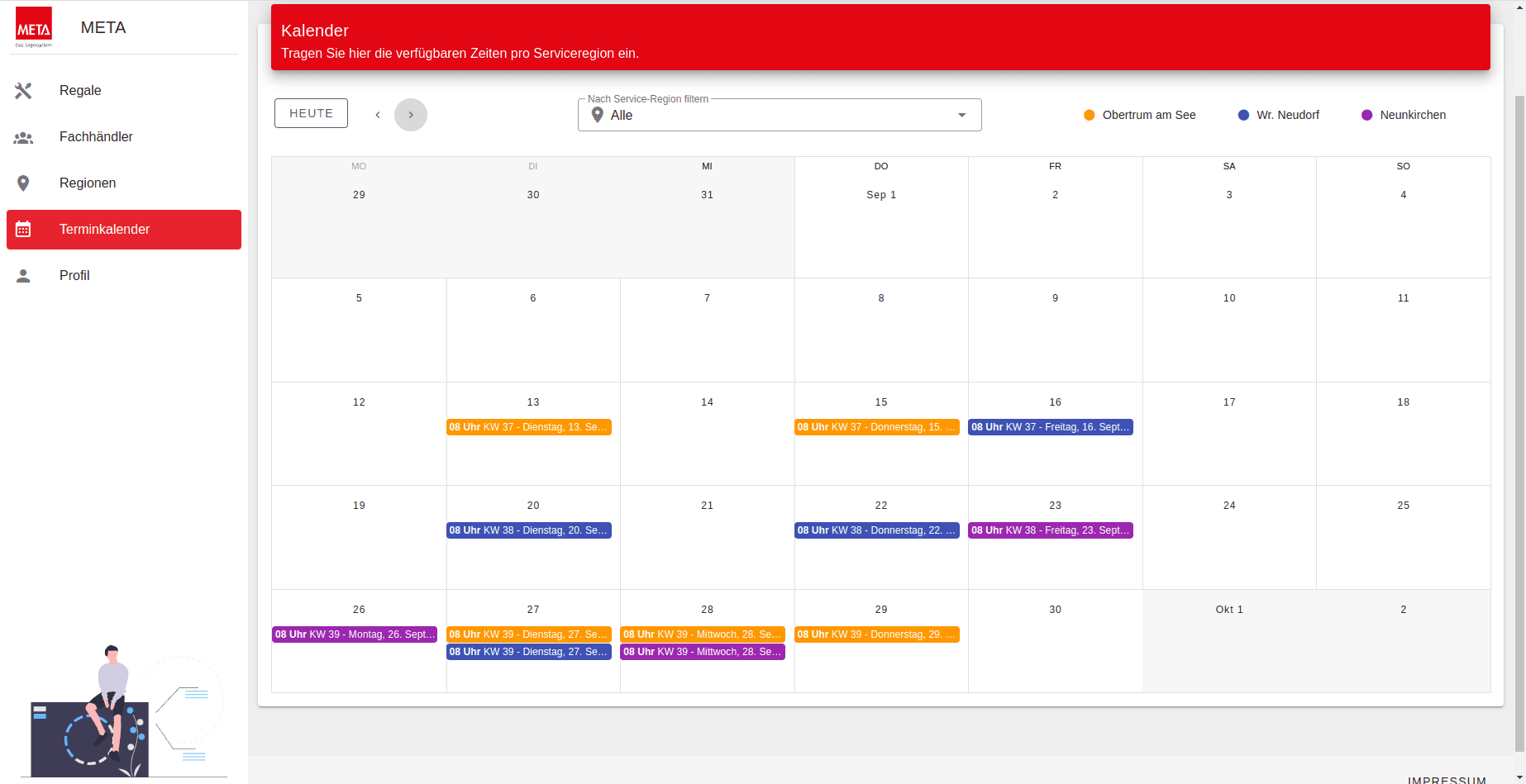Click the orange Obertrum am See legend dot
Screen dimensions: 1526x784
click(x=1090, y=116)
